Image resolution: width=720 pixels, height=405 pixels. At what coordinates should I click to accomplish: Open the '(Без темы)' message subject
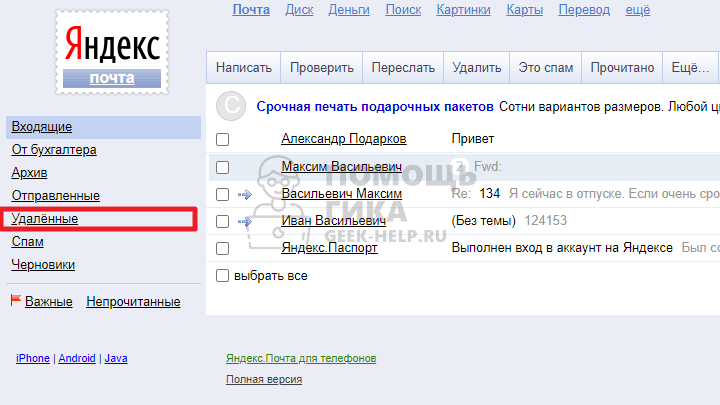click(484, 221)
